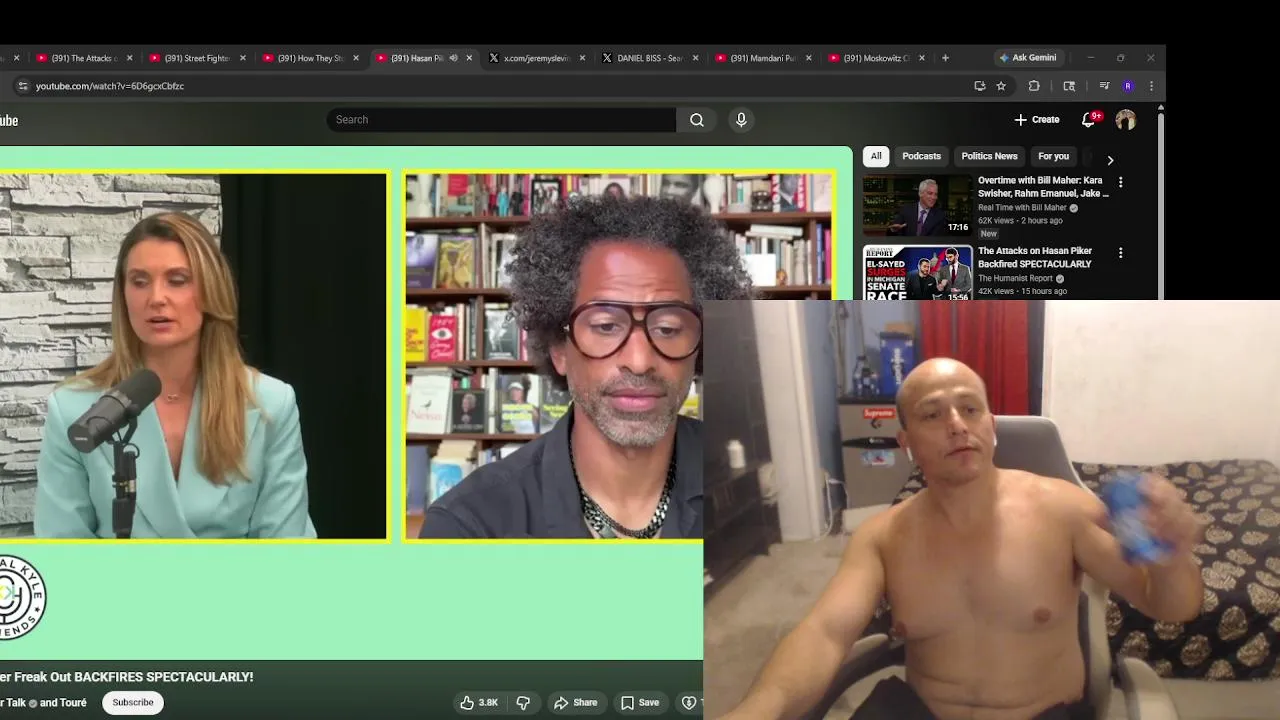The width and height of the screenshot is (1280, 720).
Task: Open the browser extensions puzzle icon
Action: [x=1034, y=86]
